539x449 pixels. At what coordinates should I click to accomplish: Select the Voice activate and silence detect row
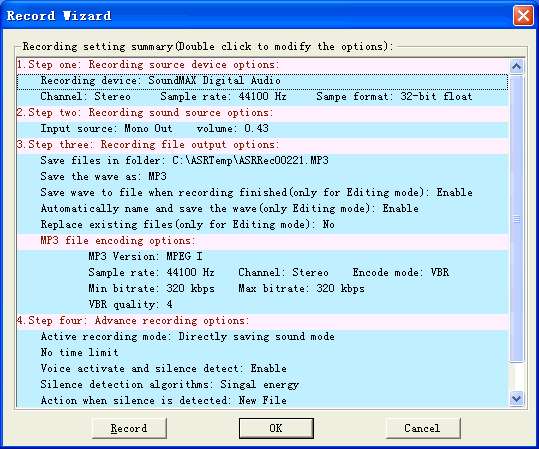tap(262, 369)
